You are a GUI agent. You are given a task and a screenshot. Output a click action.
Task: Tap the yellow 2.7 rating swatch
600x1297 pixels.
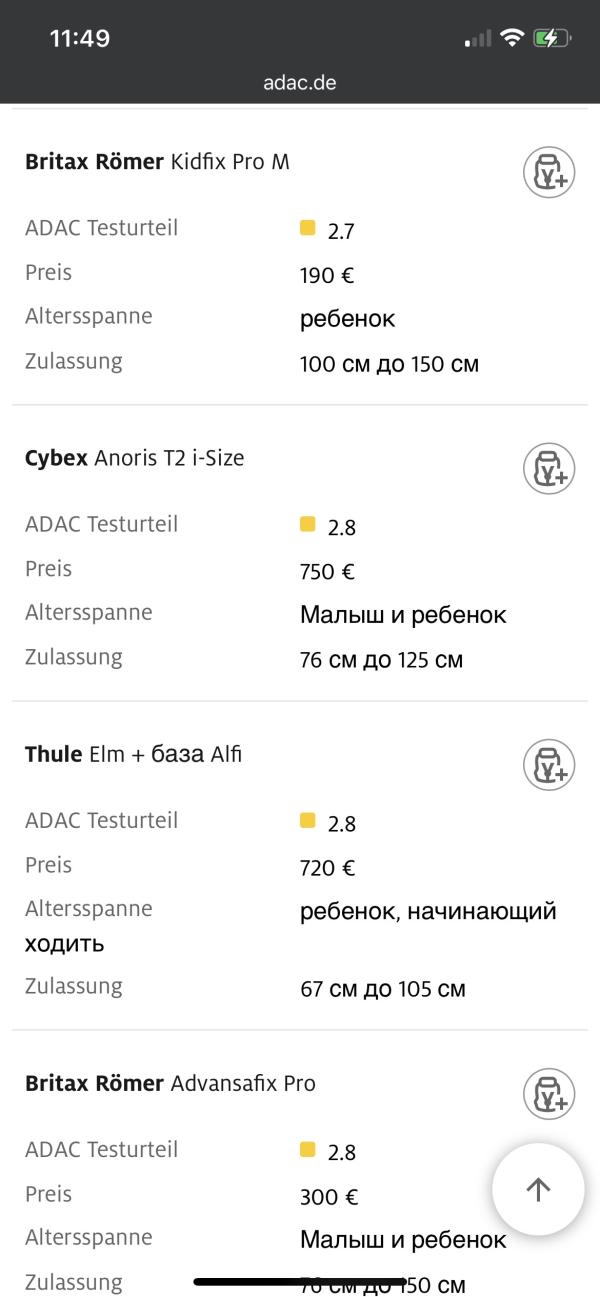tap(308, 228)
